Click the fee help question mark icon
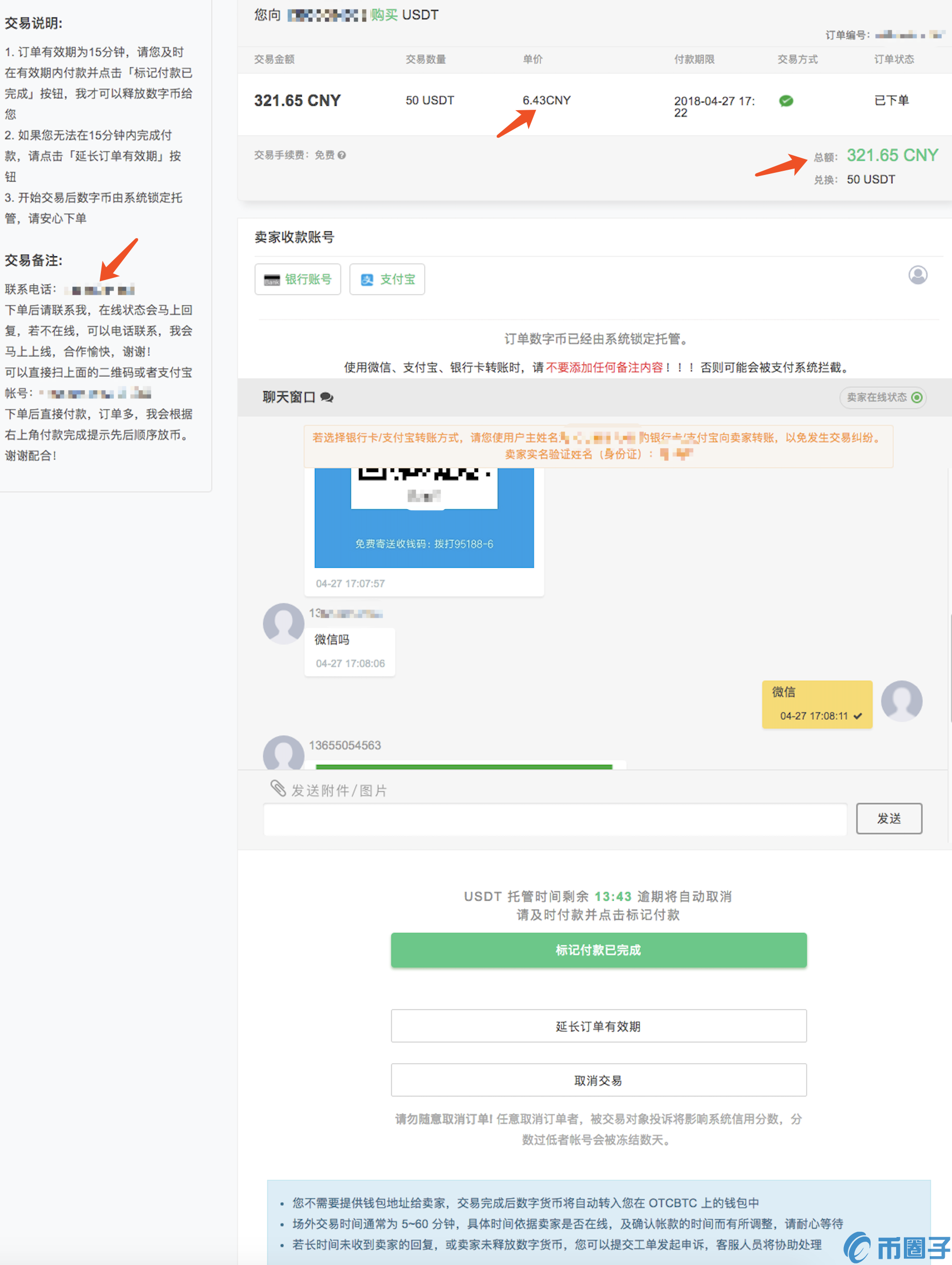Image resolution: width=952 pixels, height=1265 pixels. tap(341, 155)
